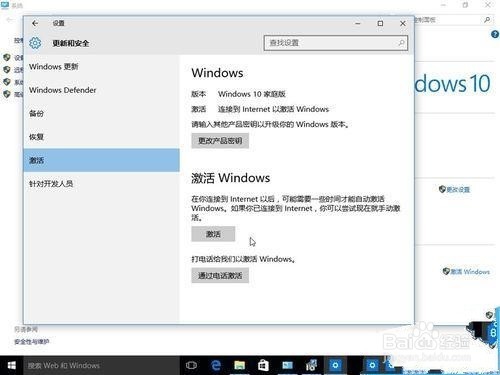Screen dimensions: 500x375
Task: Open Task View on the taskbar
Action: point(191,365)
